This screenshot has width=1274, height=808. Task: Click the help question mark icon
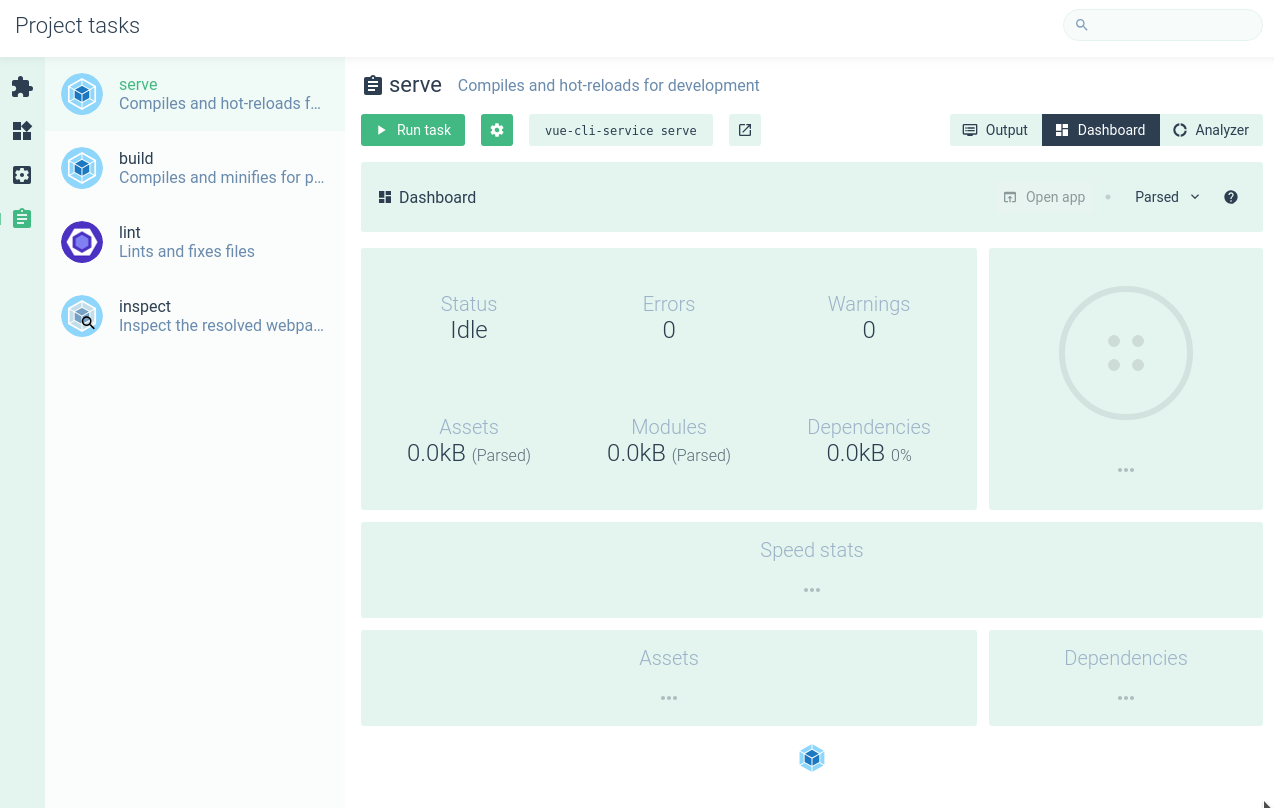[1231, 197]
